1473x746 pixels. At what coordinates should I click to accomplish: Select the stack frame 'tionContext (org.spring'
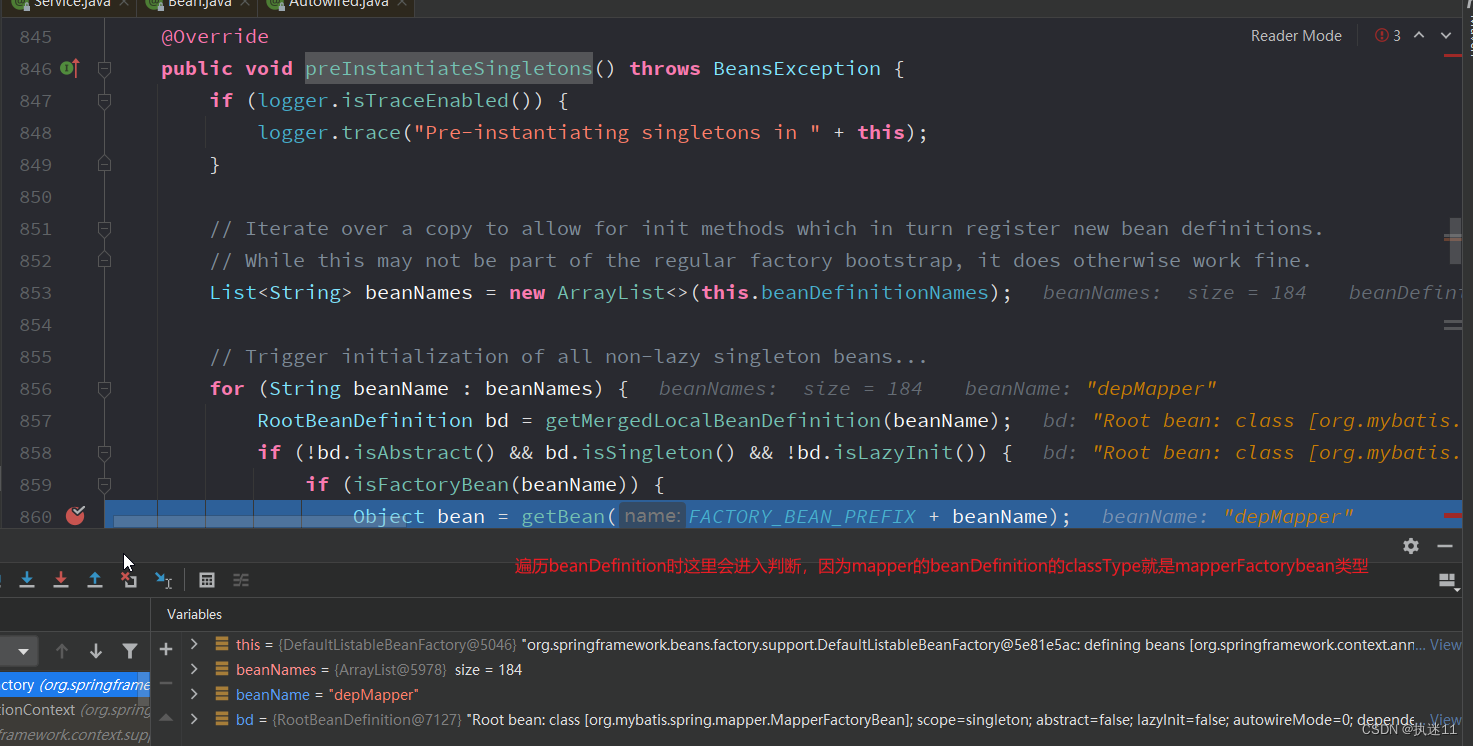point(75,710)
